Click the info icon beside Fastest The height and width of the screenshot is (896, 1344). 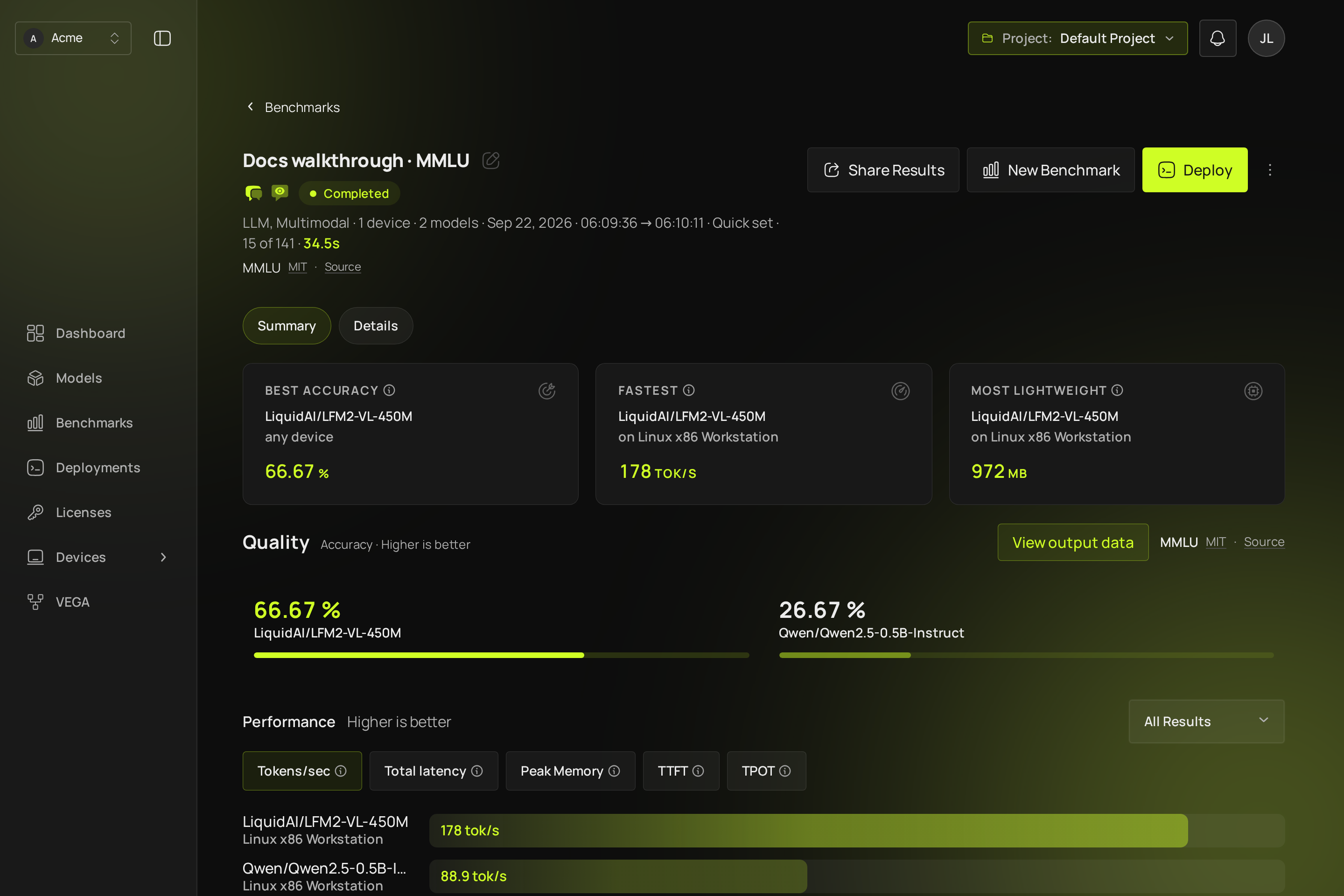tap(689, 390)
